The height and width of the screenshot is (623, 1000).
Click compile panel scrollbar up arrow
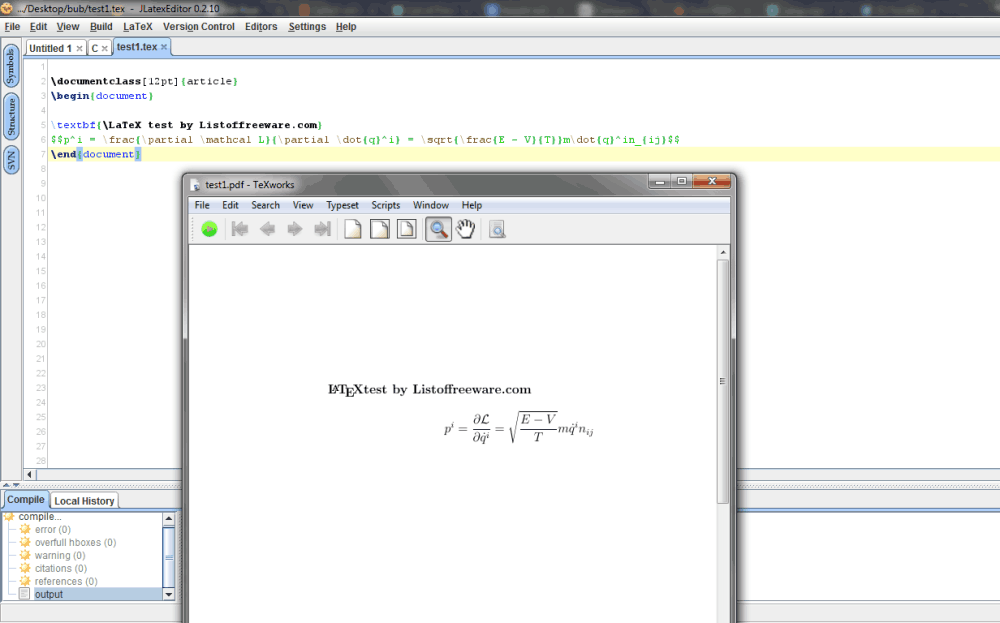tap(169, 518)
